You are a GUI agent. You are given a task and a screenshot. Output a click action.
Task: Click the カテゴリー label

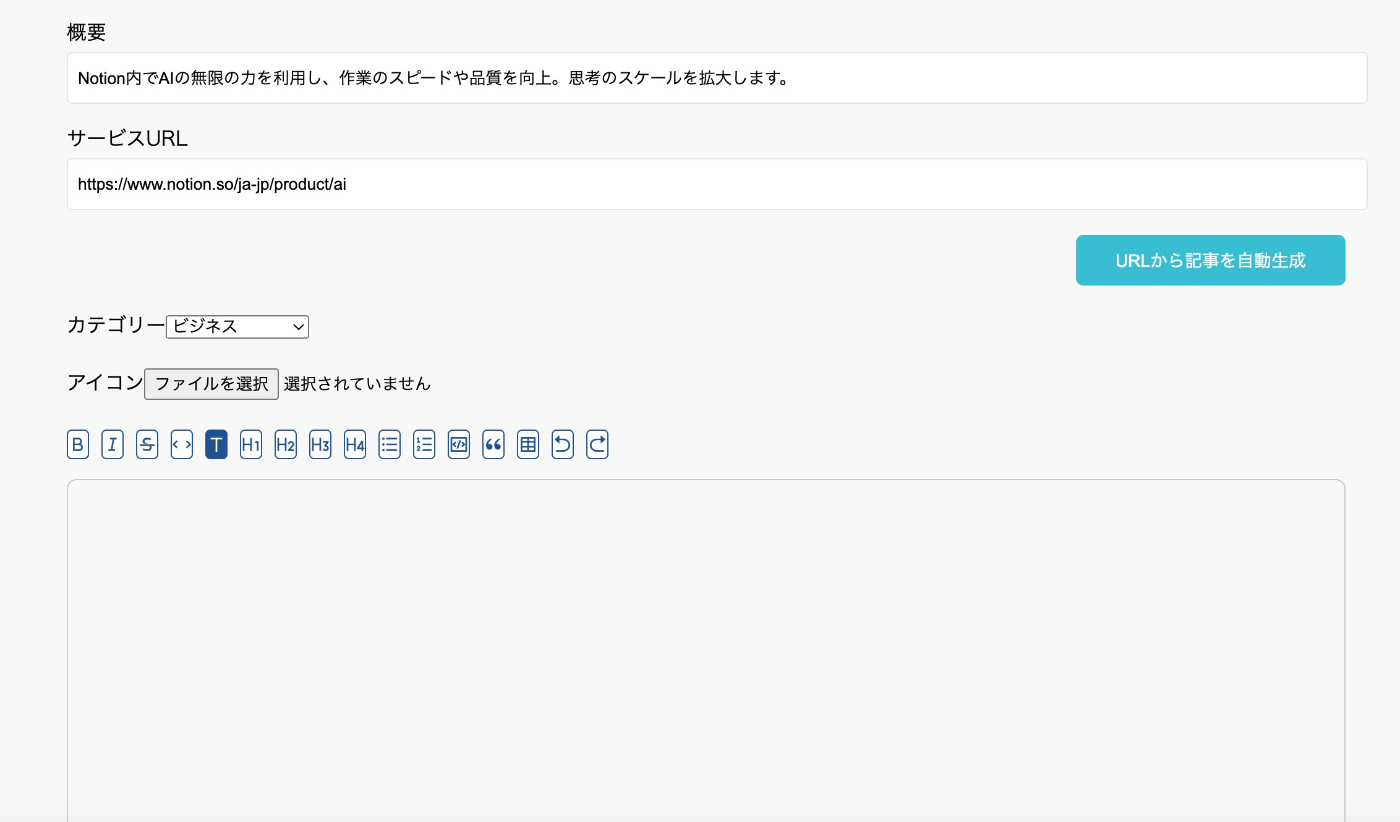pyautogui.click(x=116, y=325)
